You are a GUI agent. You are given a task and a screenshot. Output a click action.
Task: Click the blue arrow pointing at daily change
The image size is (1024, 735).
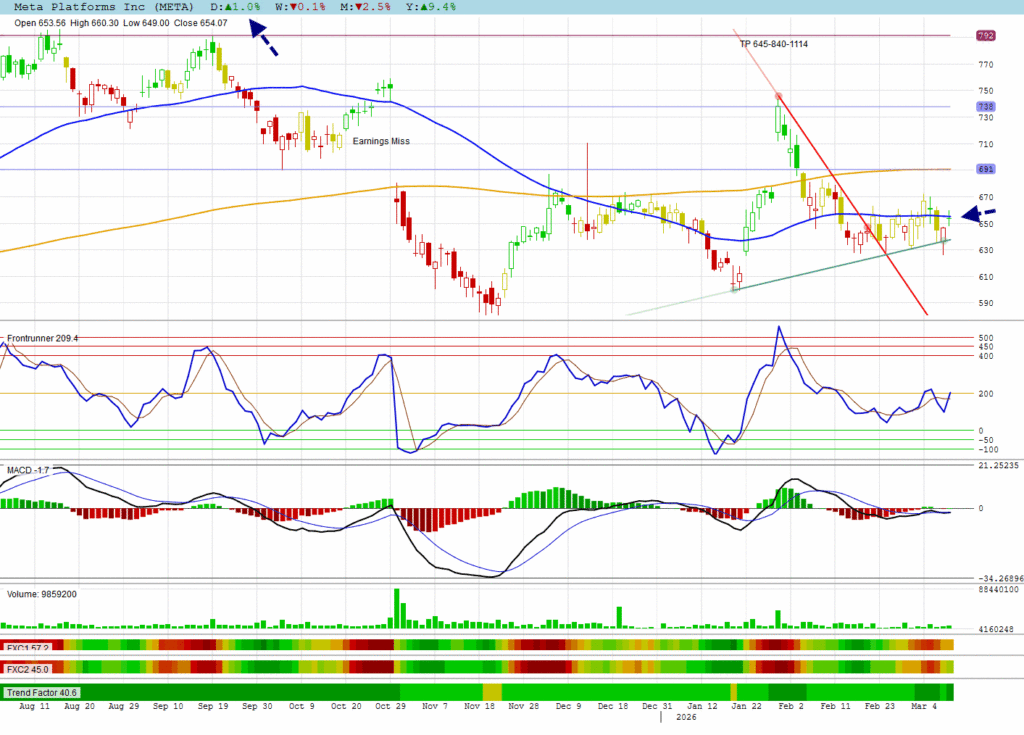pos(264,40)
